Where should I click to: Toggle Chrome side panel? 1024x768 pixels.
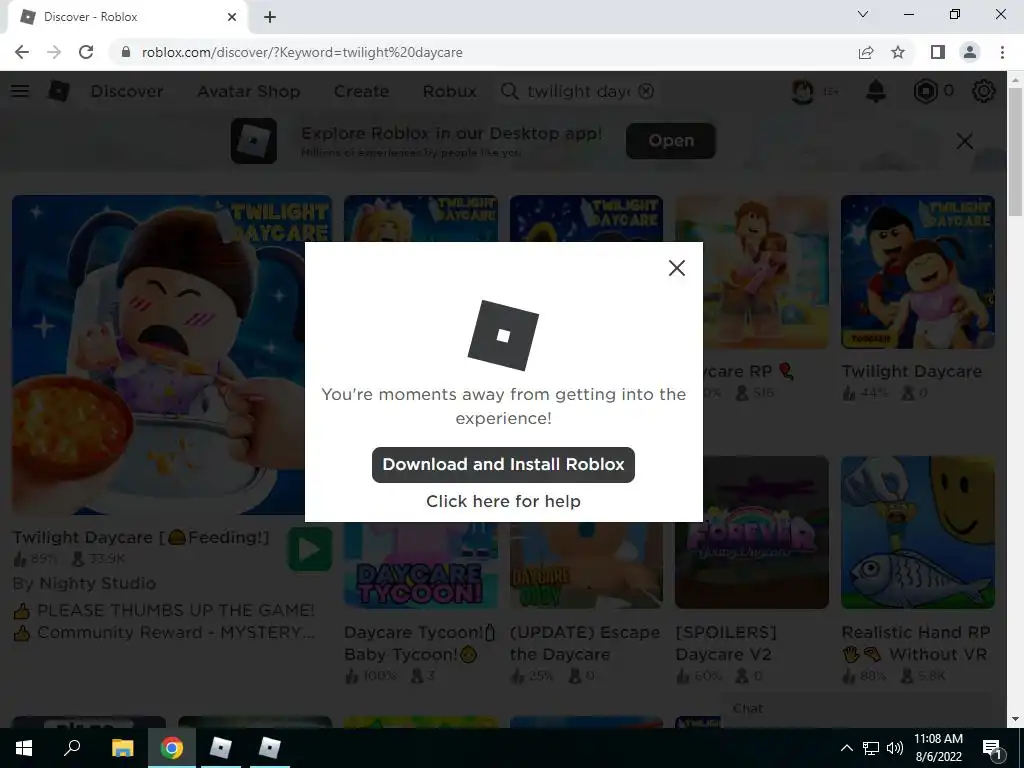coord(938,52)
